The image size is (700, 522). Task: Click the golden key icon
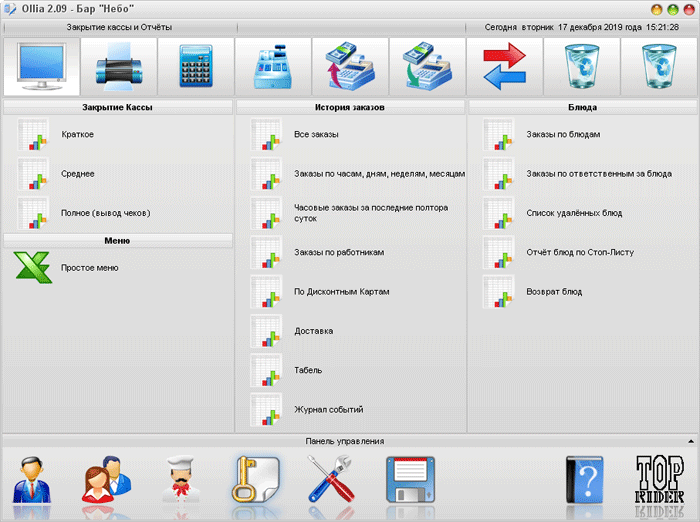[255, 480]
